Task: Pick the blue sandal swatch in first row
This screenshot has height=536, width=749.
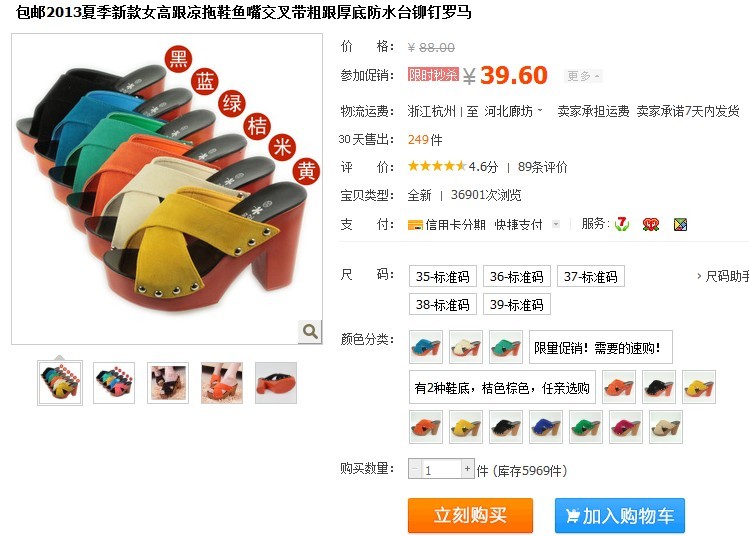Action: pos(426,347)
